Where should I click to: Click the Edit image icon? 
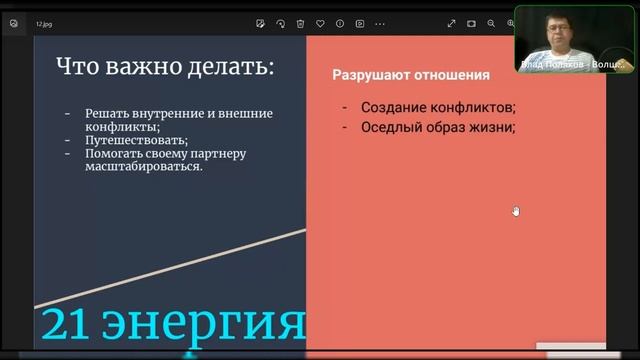(260, 24)
